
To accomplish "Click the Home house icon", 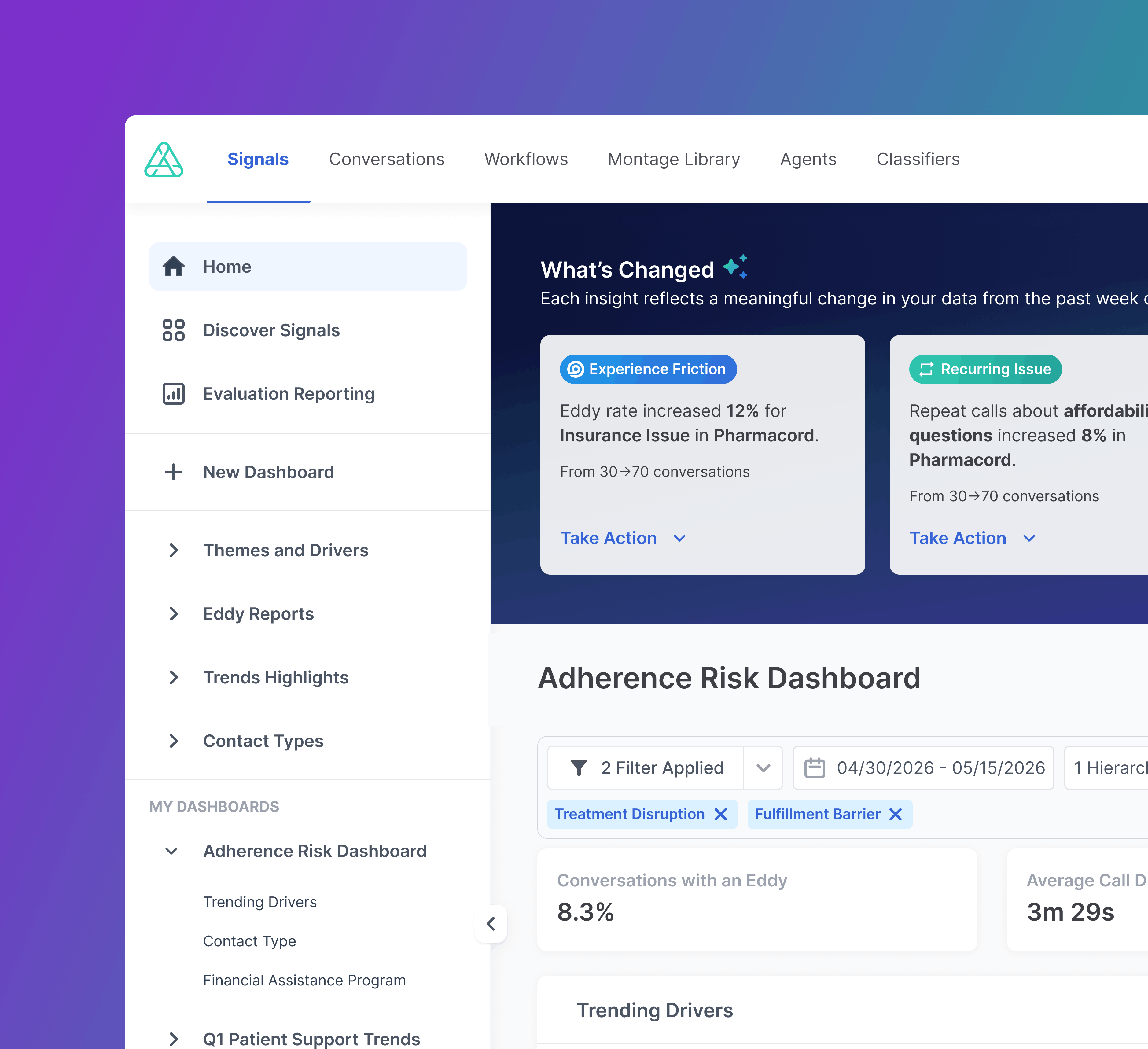I will point(174,267).
